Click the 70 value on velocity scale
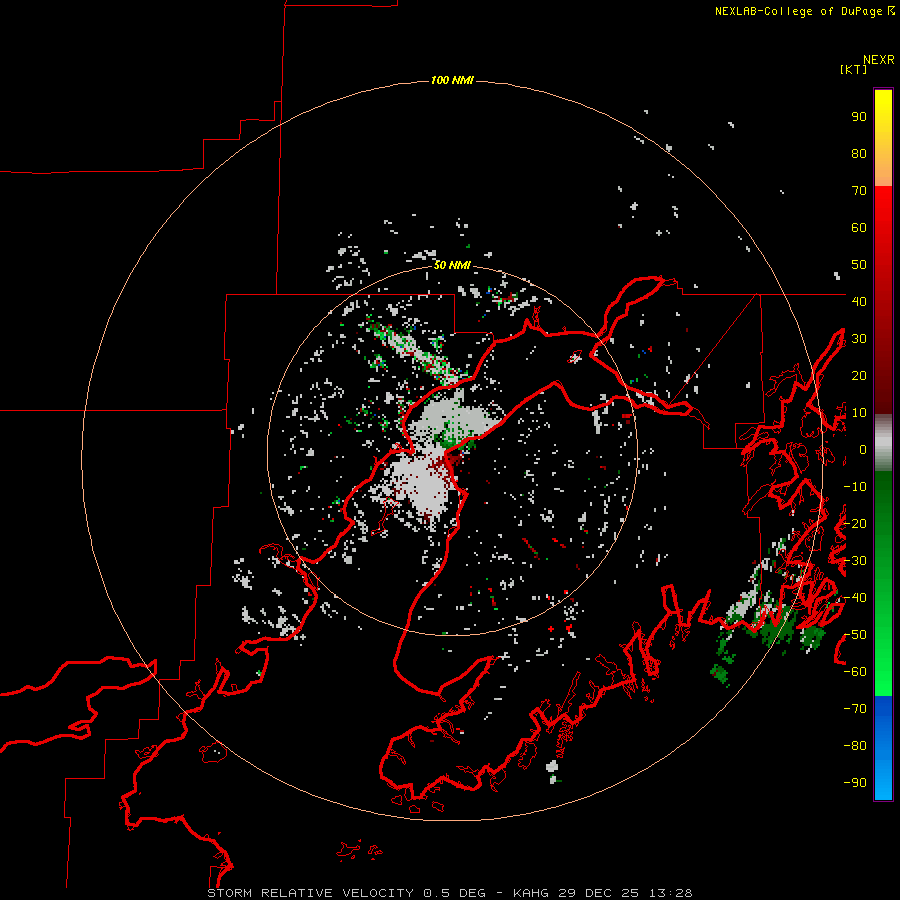This screenshot has width=900, height=900. pos(859,191)
